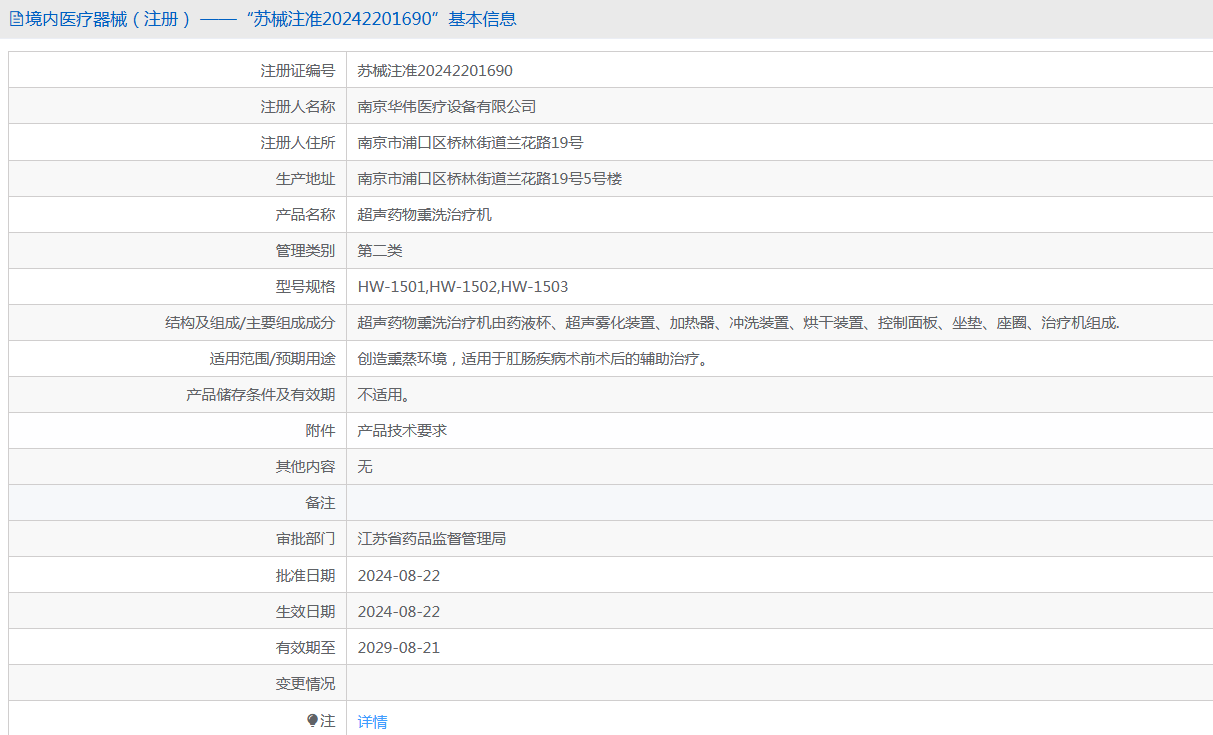The image size is (1213, 735).
Task: Click the 附件 label
Action: [320, 431]
